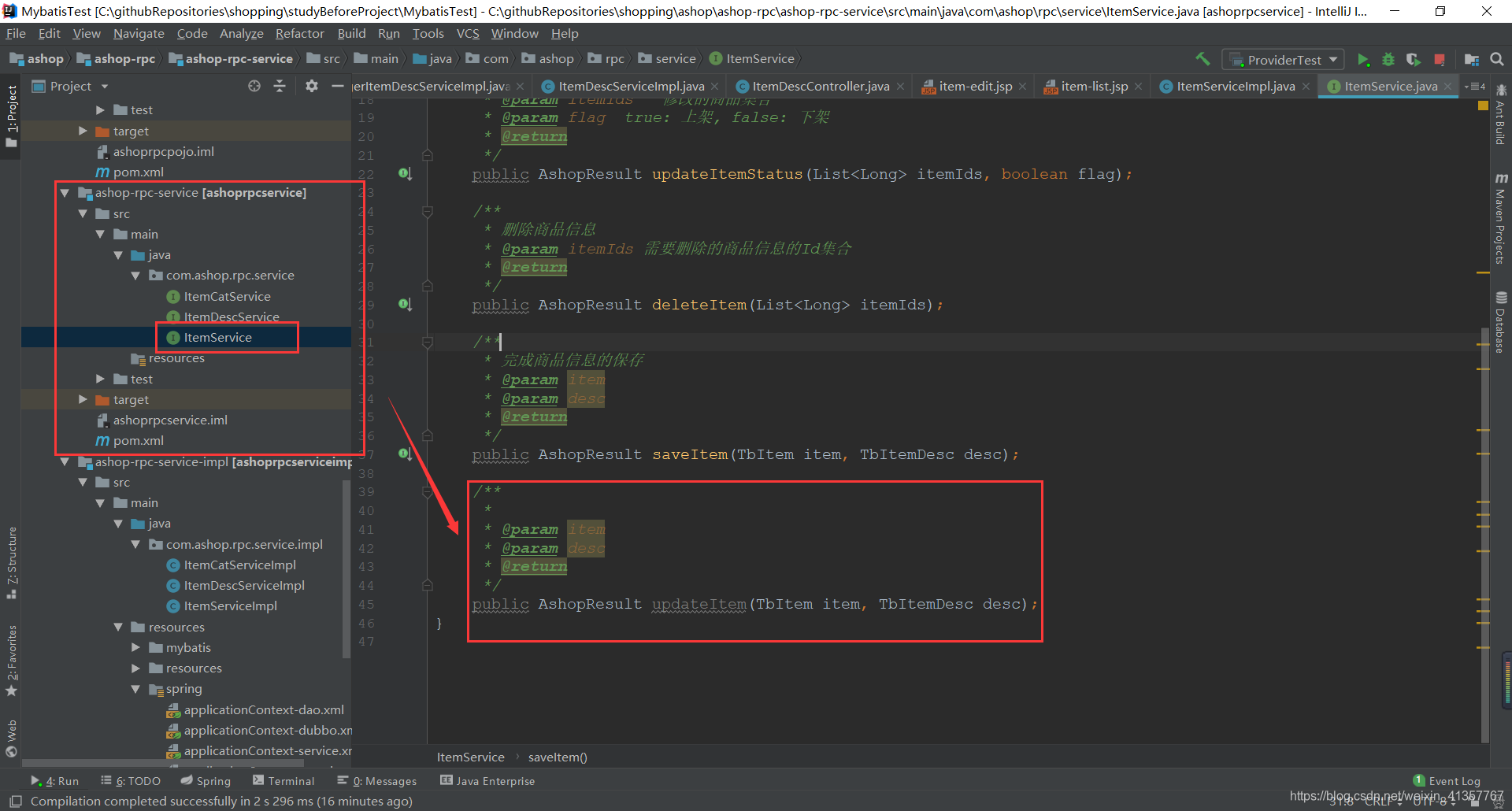Image resolution: width=1512 pixels, height=811 pixels.
Task: Open Project Structure icon in toolbar
Action: coord(1471,60)
